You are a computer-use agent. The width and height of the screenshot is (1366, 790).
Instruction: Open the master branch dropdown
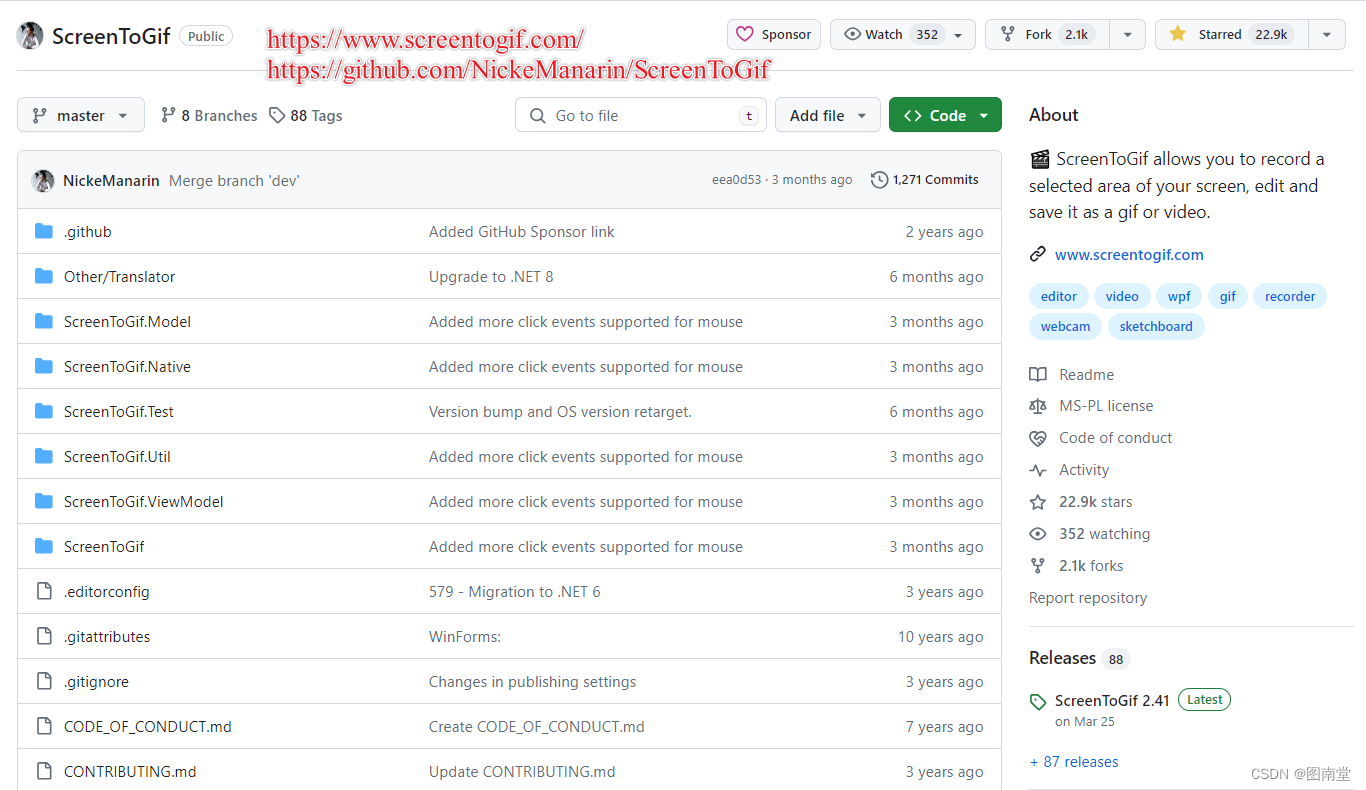pyautogui.click(x=81, y=115)
